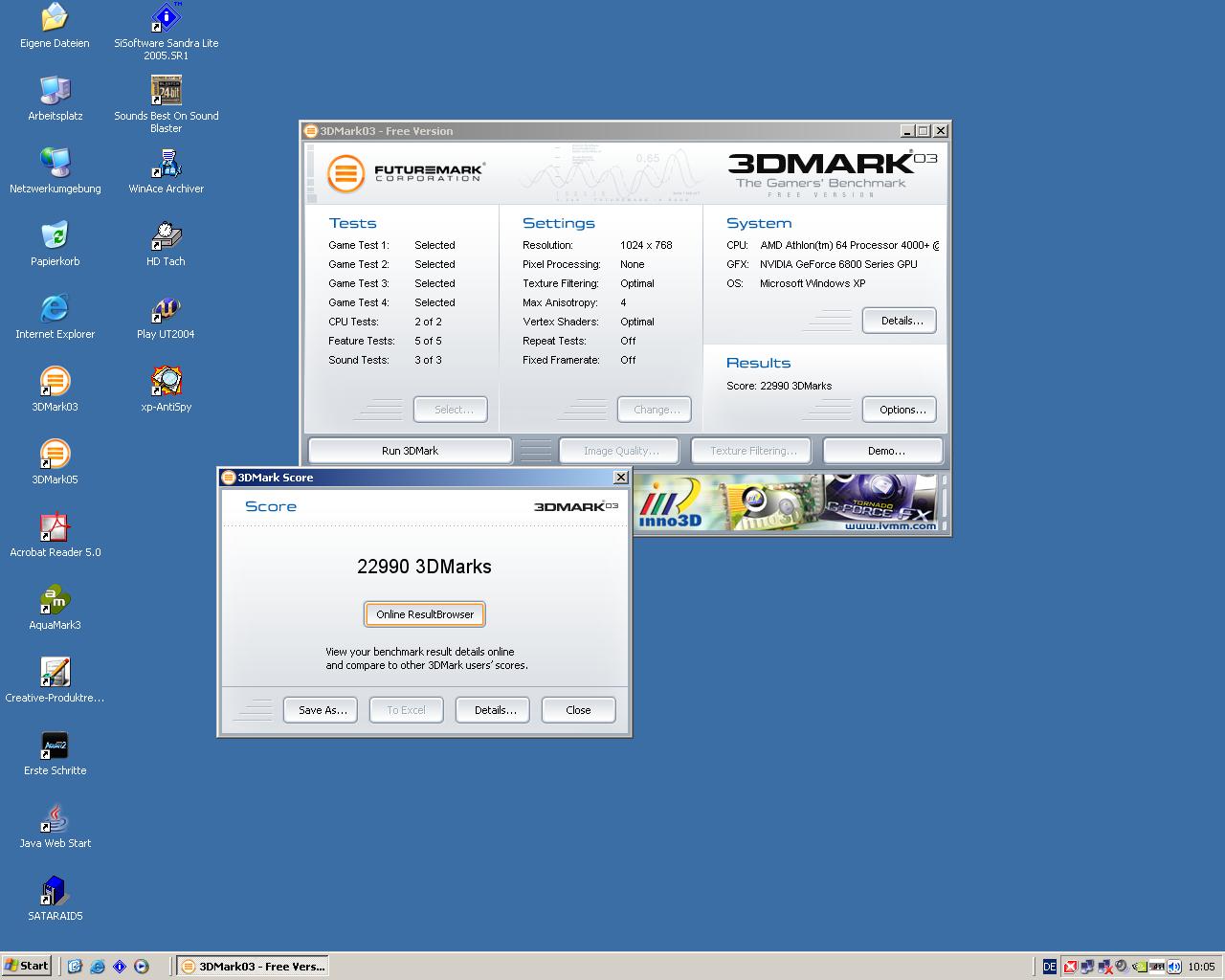
Task: Click the 22990 3DMarks score text
Action: tap(424, 567)
